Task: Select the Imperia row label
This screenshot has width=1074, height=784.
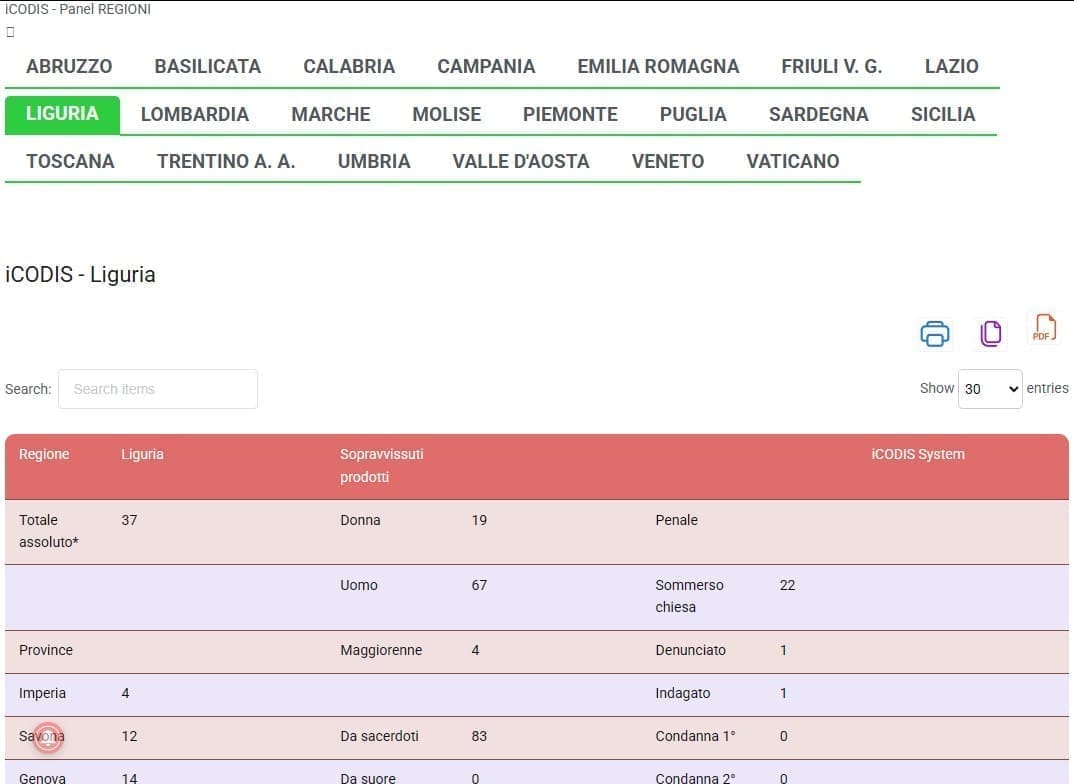Action: [x=42, y=694]
